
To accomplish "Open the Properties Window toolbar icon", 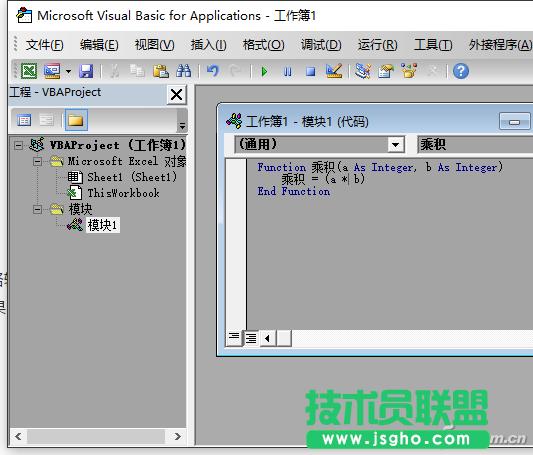I will tap(386, 71).
